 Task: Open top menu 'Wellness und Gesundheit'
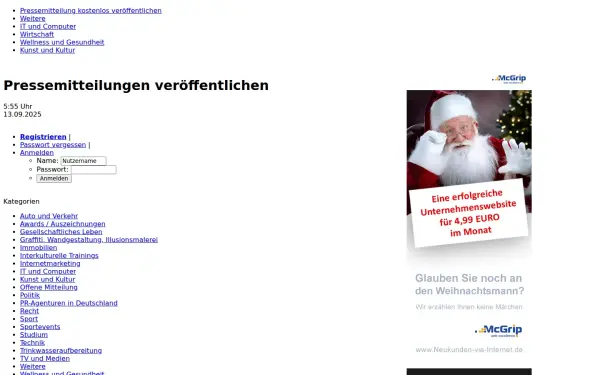coord(62,42)
